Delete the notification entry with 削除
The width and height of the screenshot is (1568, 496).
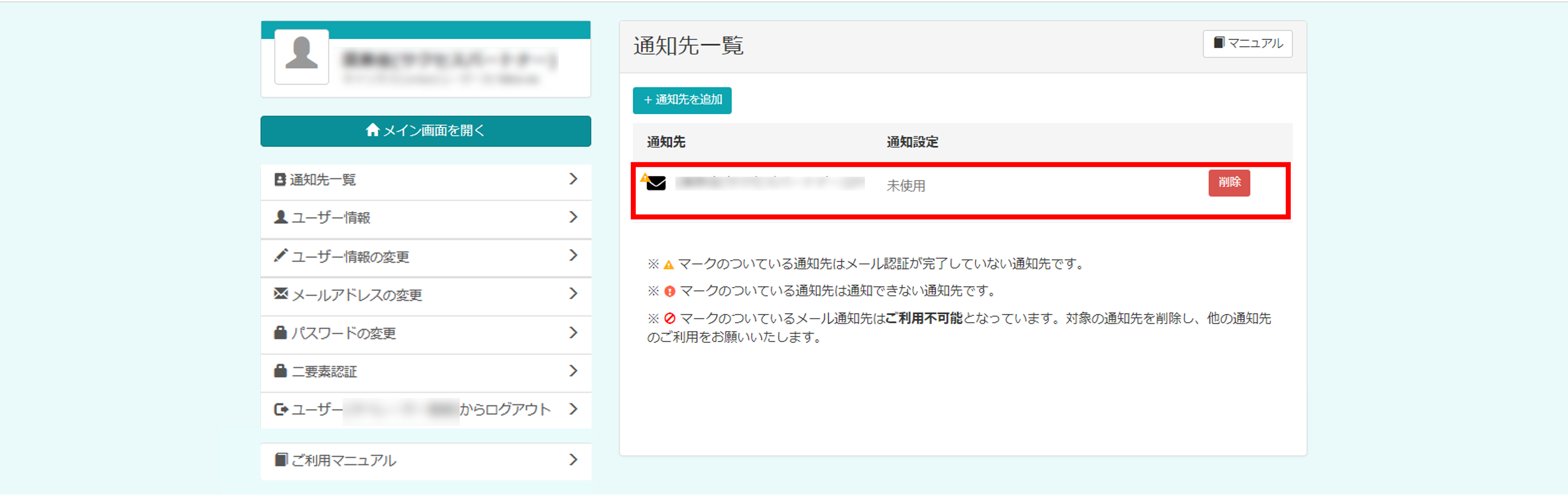1229,182
